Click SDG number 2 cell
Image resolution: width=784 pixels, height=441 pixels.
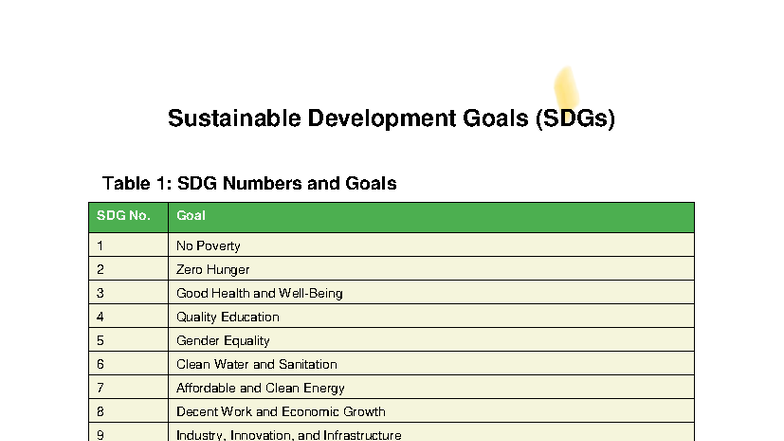point(128,269)
